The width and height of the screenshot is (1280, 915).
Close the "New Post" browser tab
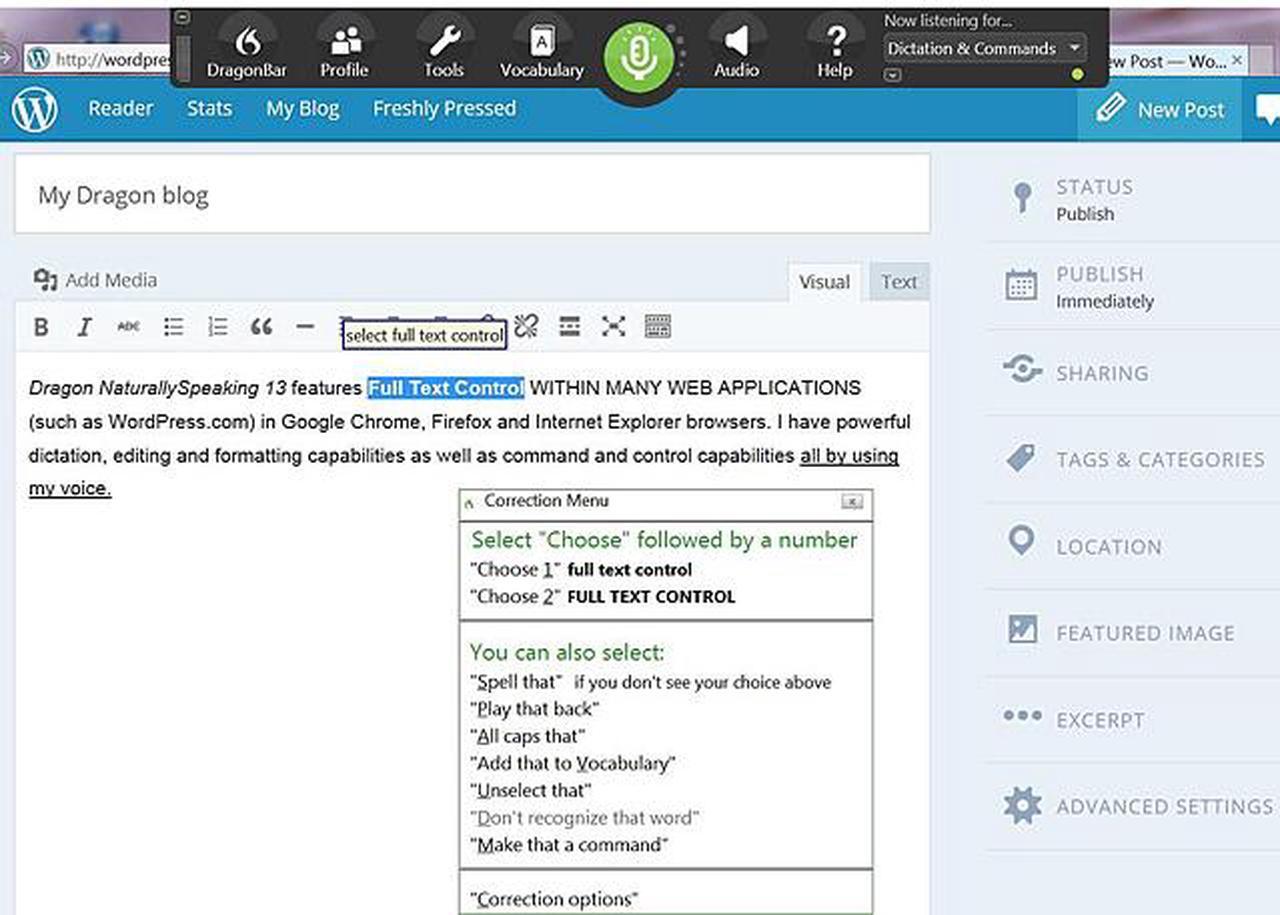[x=1237, y=60]
